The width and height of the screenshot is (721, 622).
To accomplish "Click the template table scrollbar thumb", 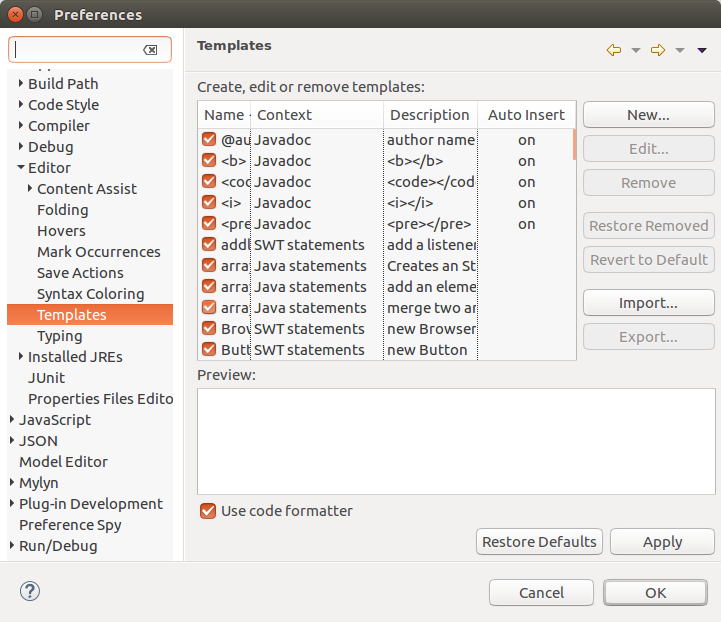I will (x=574, y=145).
